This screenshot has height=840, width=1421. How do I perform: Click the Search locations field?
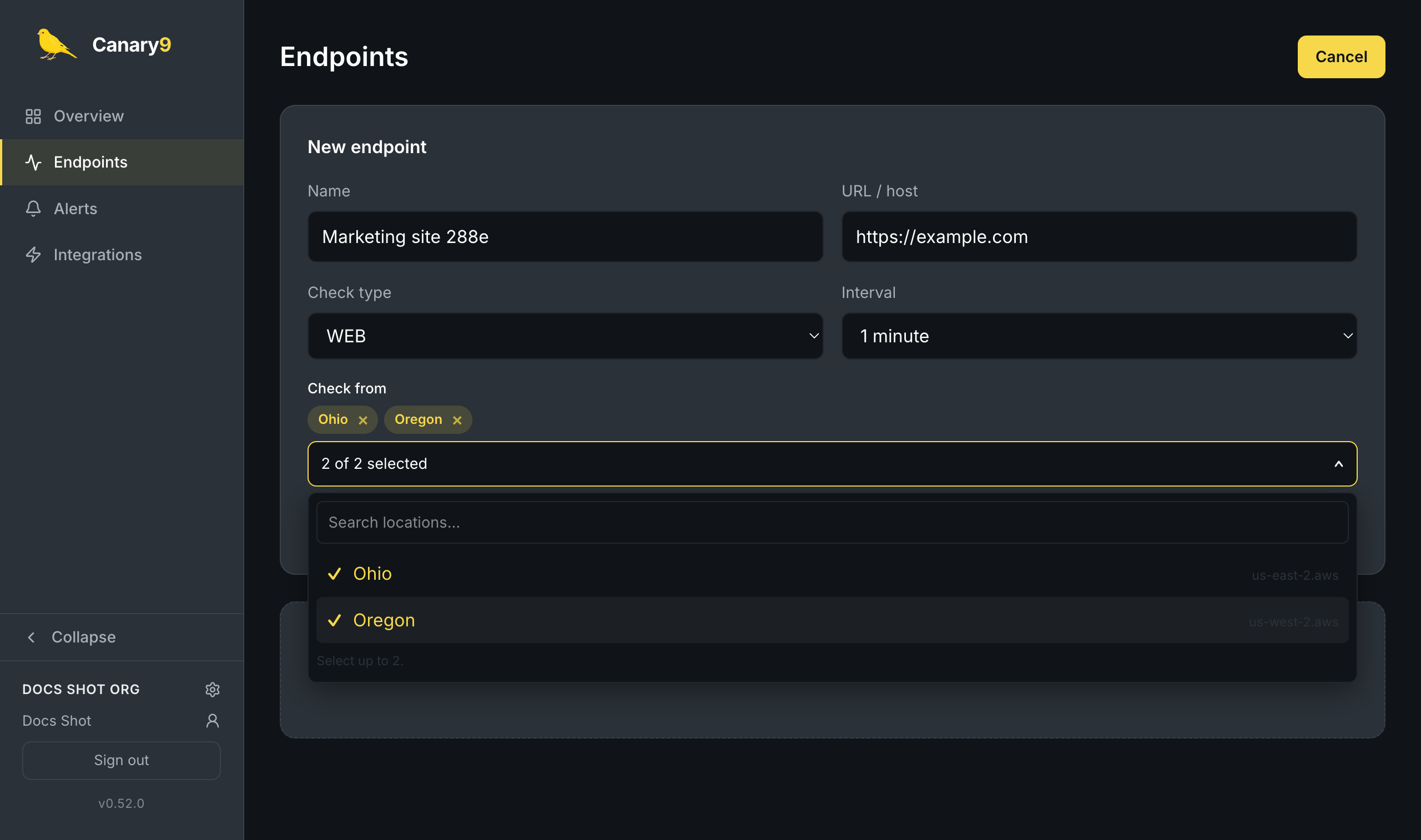pos(832,523)
